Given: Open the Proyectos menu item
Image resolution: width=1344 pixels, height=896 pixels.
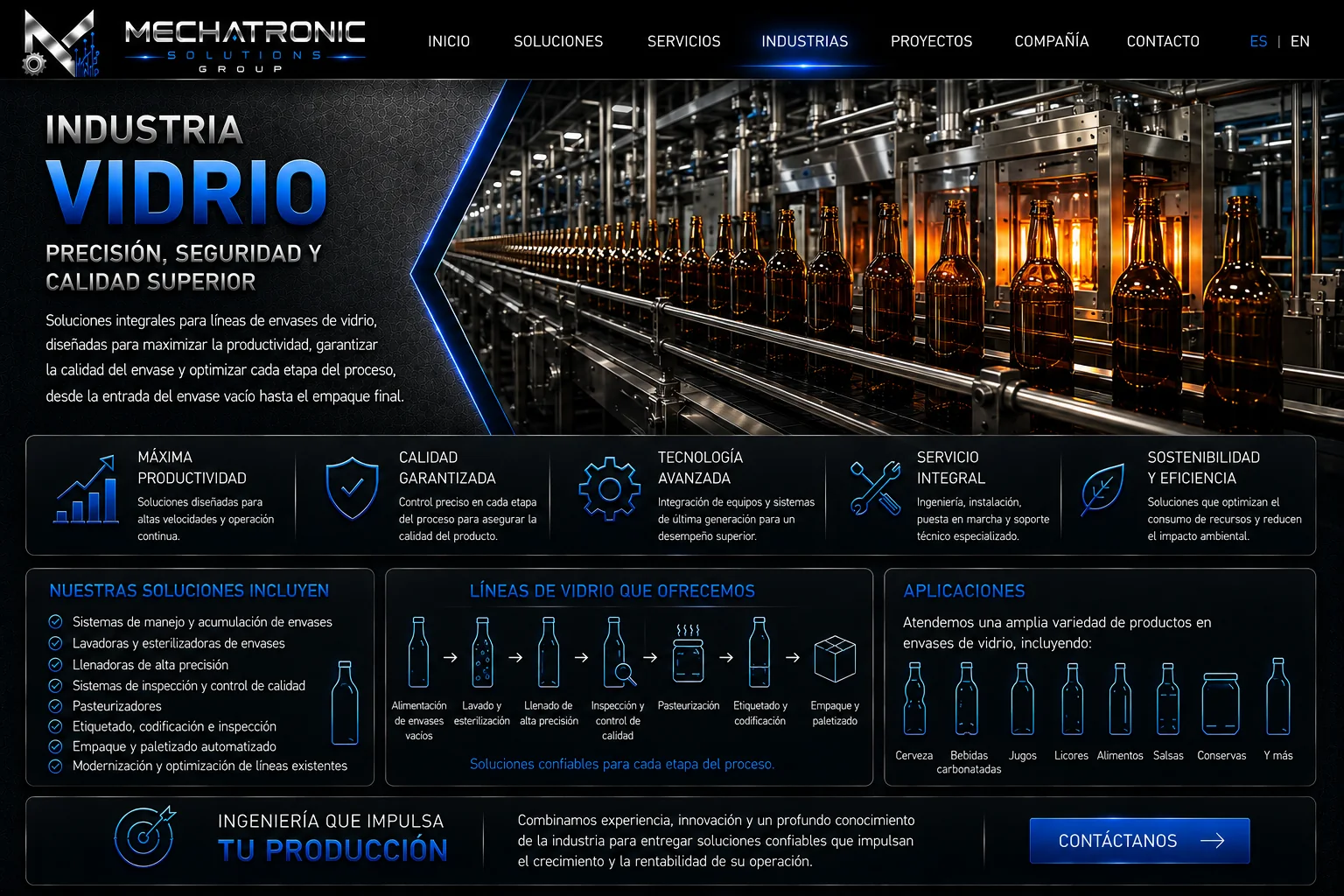Looking at the screenshot, I should [932, 41].
